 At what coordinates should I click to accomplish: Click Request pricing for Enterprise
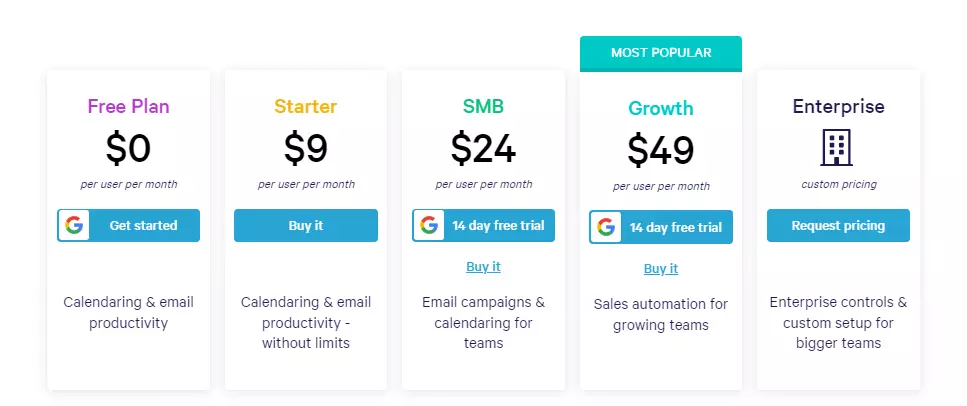pyautogui.click(x=838, y=225)
